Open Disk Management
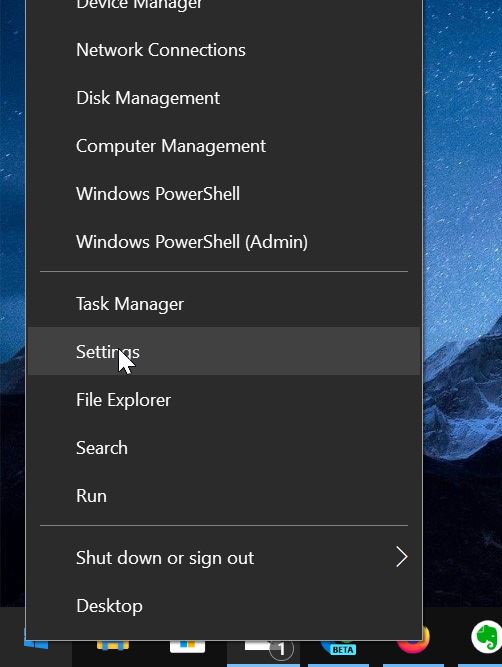This screenshot has height=667, width=502. click(x=224, y=98)
